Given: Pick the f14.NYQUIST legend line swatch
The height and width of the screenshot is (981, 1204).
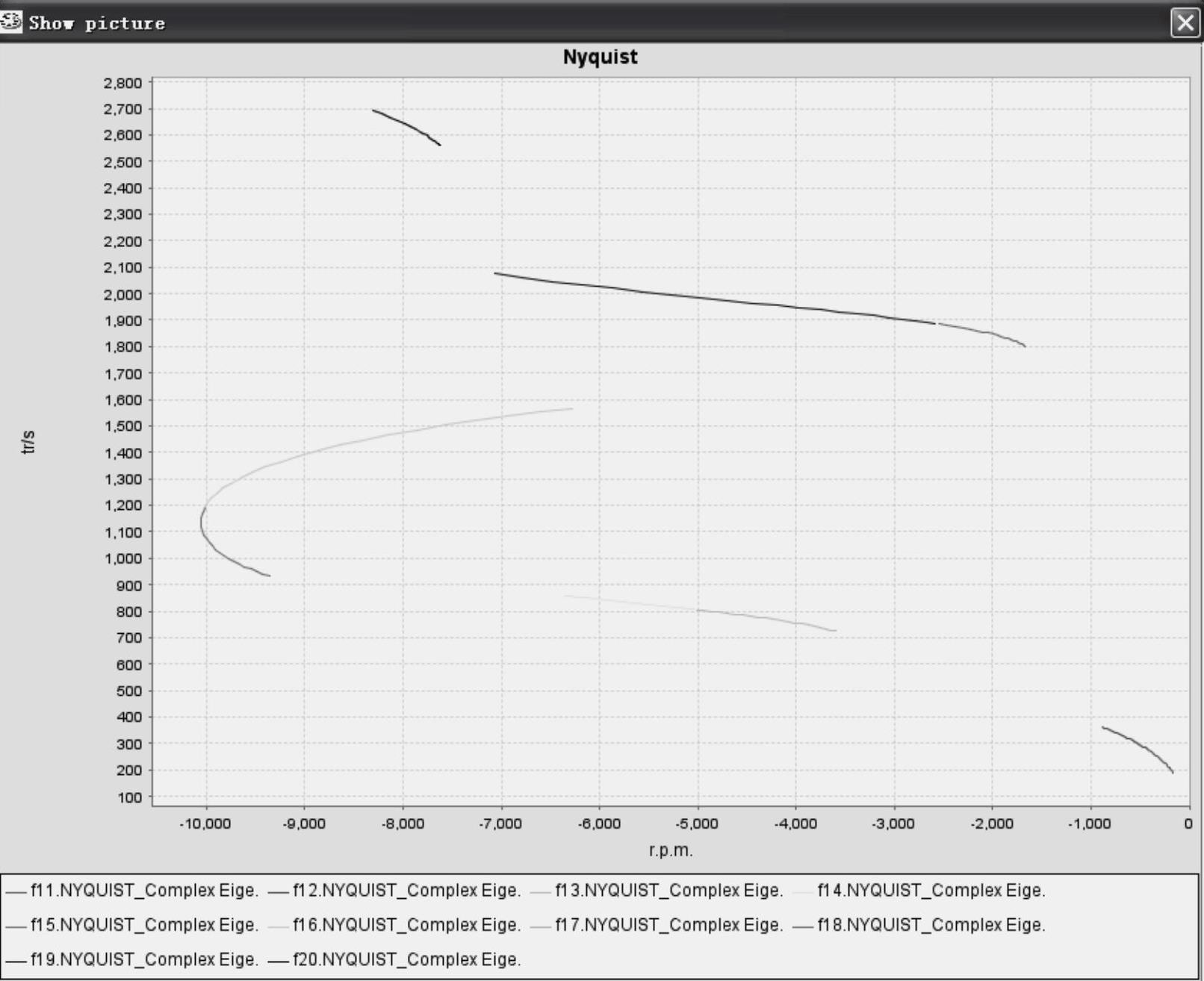Looking at the screenshot, I should click(802, 891).
